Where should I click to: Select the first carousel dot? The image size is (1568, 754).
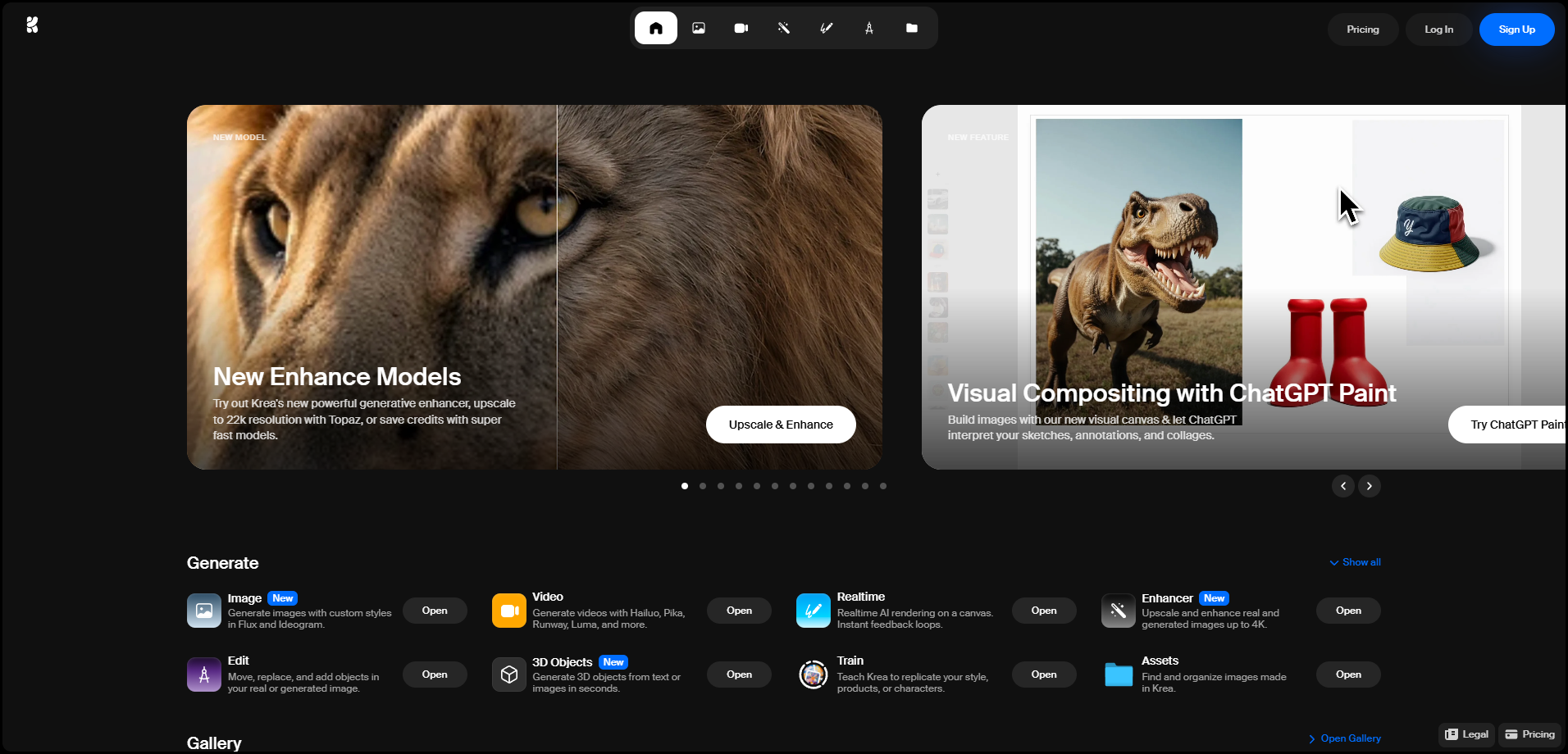coord(685,486)
